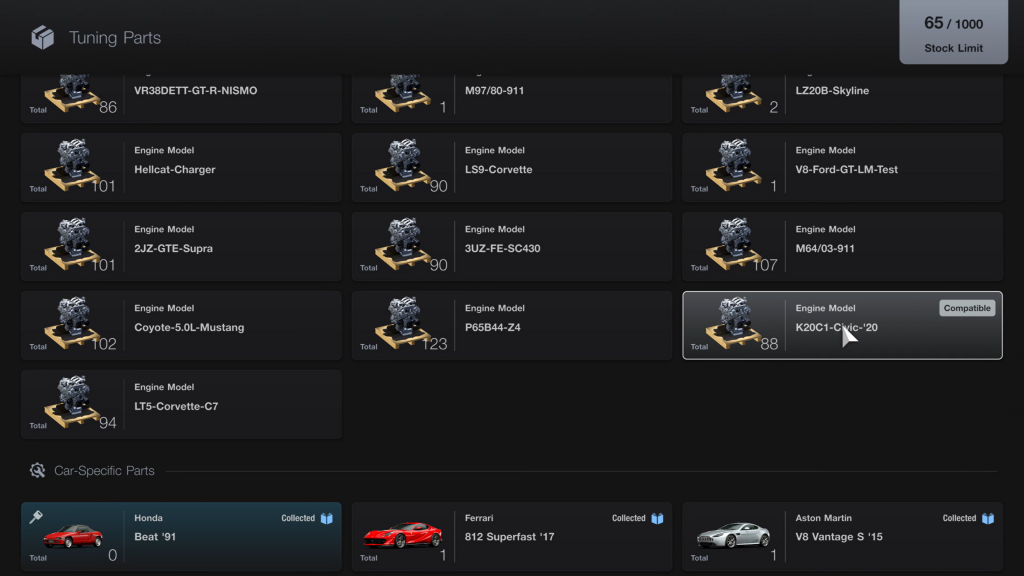Choose the LS9-Corvette engine model
1024x576 pixels.
point(512,167)
